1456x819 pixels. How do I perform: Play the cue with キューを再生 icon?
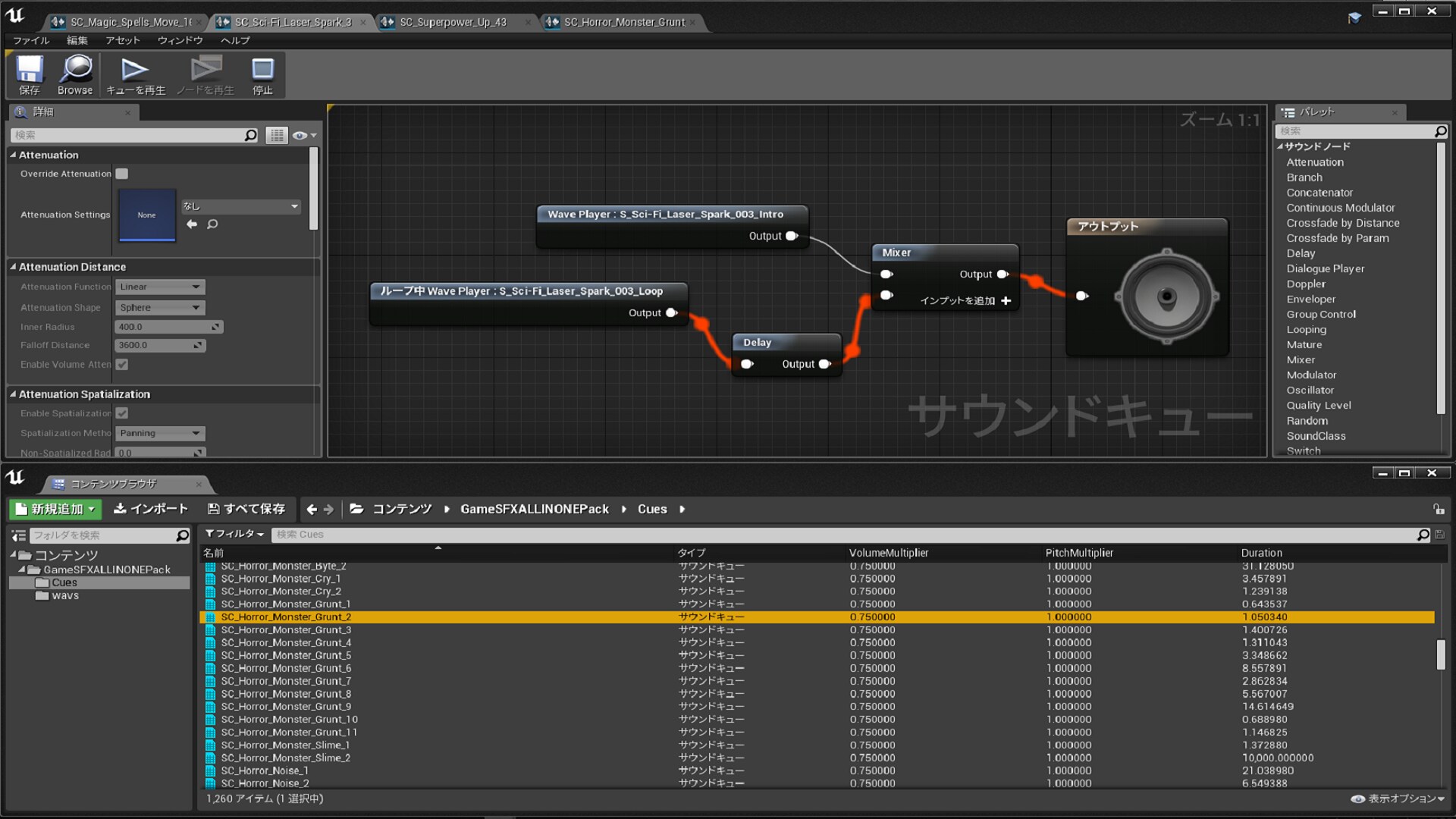(134, 74)
